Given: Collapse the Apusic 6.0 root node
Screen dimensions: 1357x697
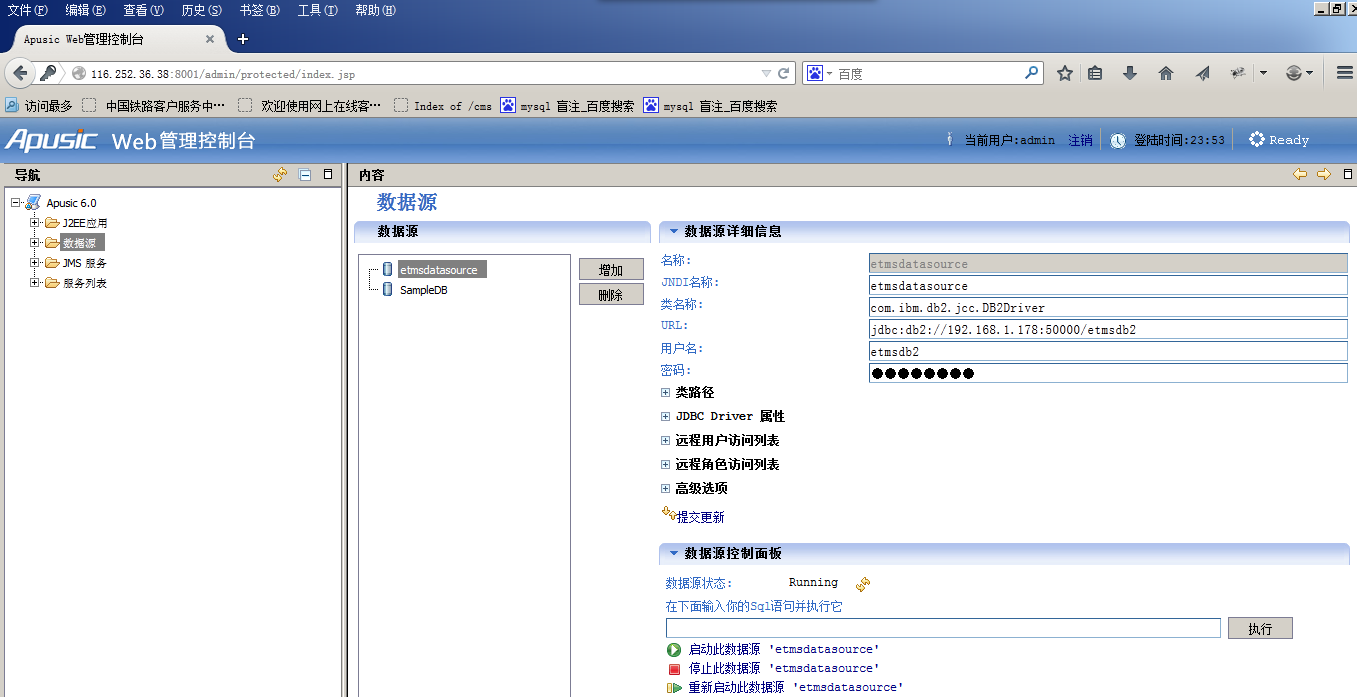Looking at the screenshot, I should [x=16, y=203].
